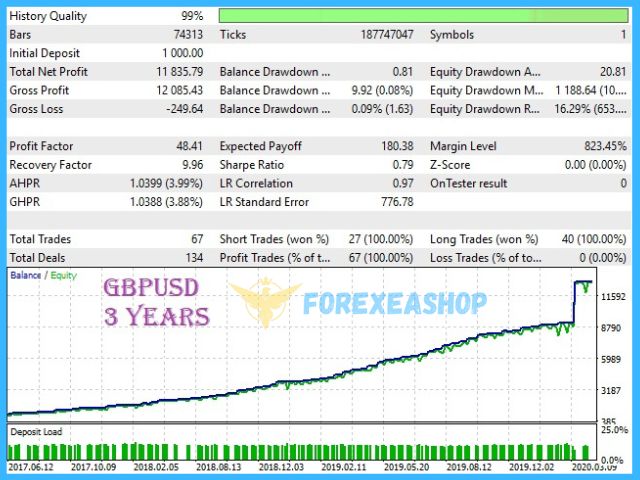
Task: Click the Gross Profit value 12 085.43
Action: (x=180, y=90)
